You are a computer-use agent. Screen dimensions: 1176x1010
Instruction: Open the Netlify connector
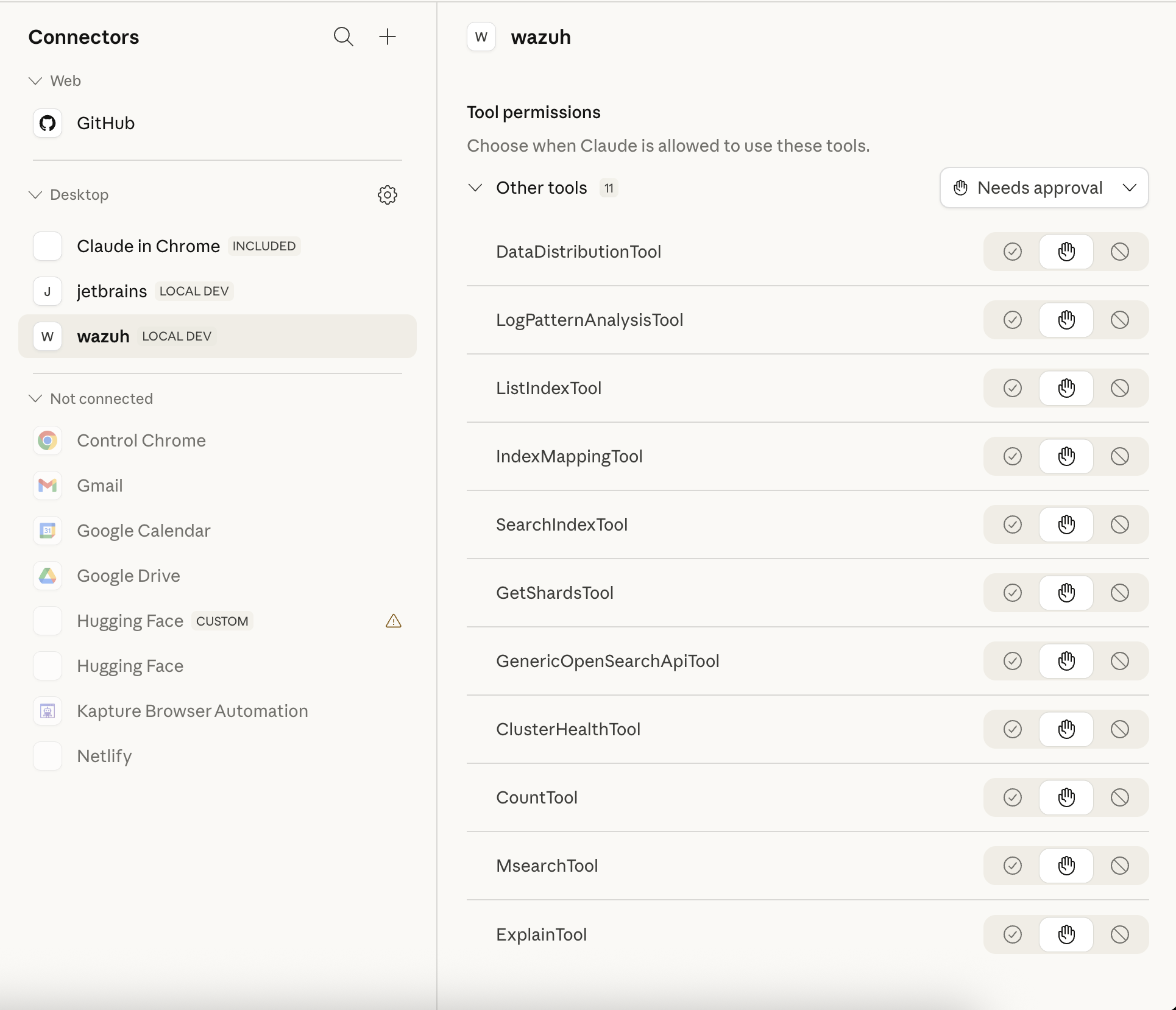pyautogui.click(x=104, y=755)
